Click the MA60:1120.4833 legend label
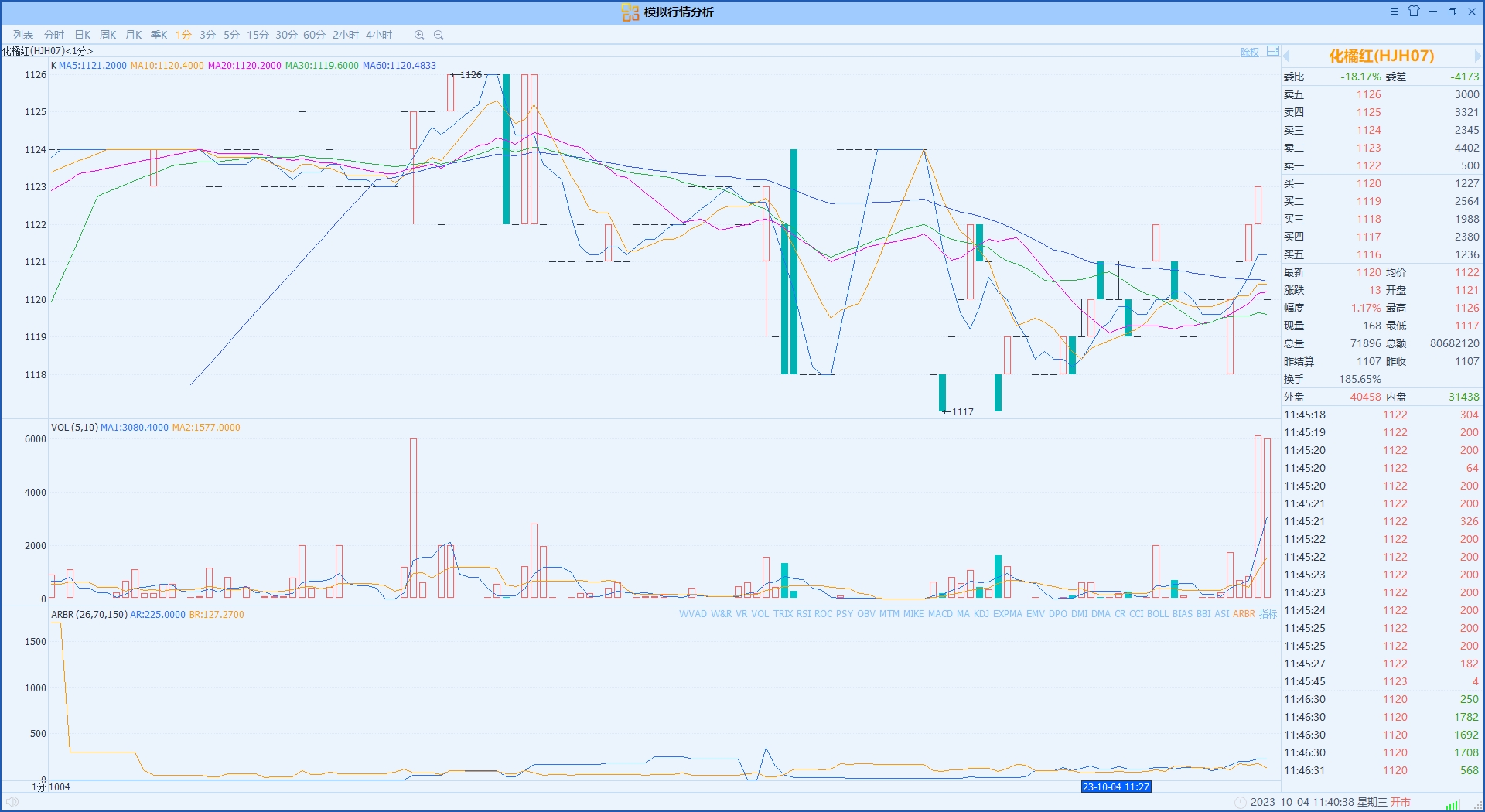 coord(399,66)
